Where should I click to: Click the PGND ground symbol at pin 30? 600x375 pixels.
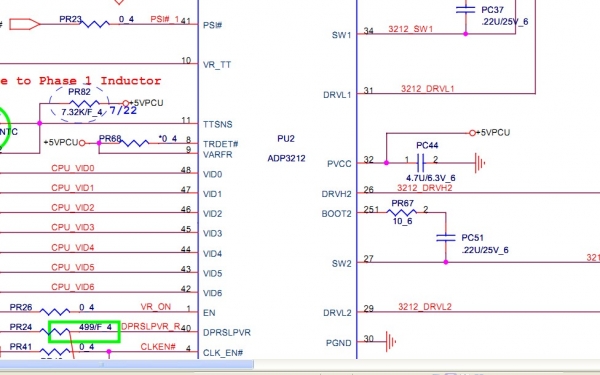391,341
